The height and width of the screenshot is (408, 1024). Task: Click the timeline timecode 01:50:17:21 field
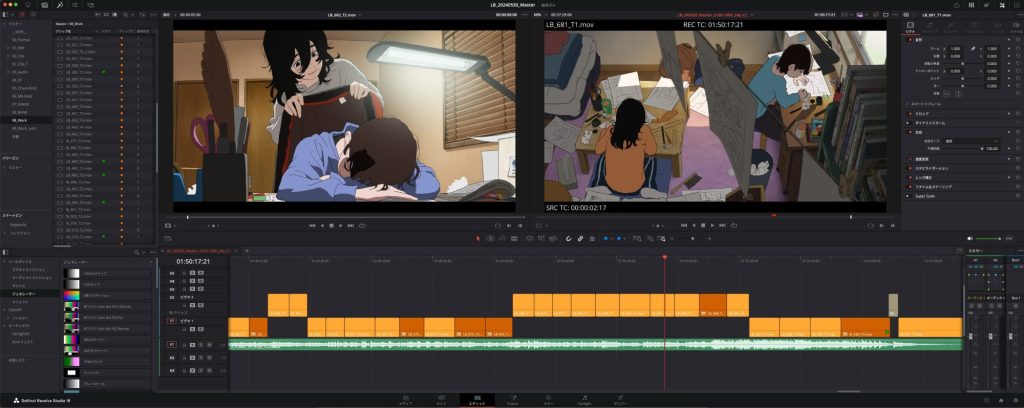(190, 260)
